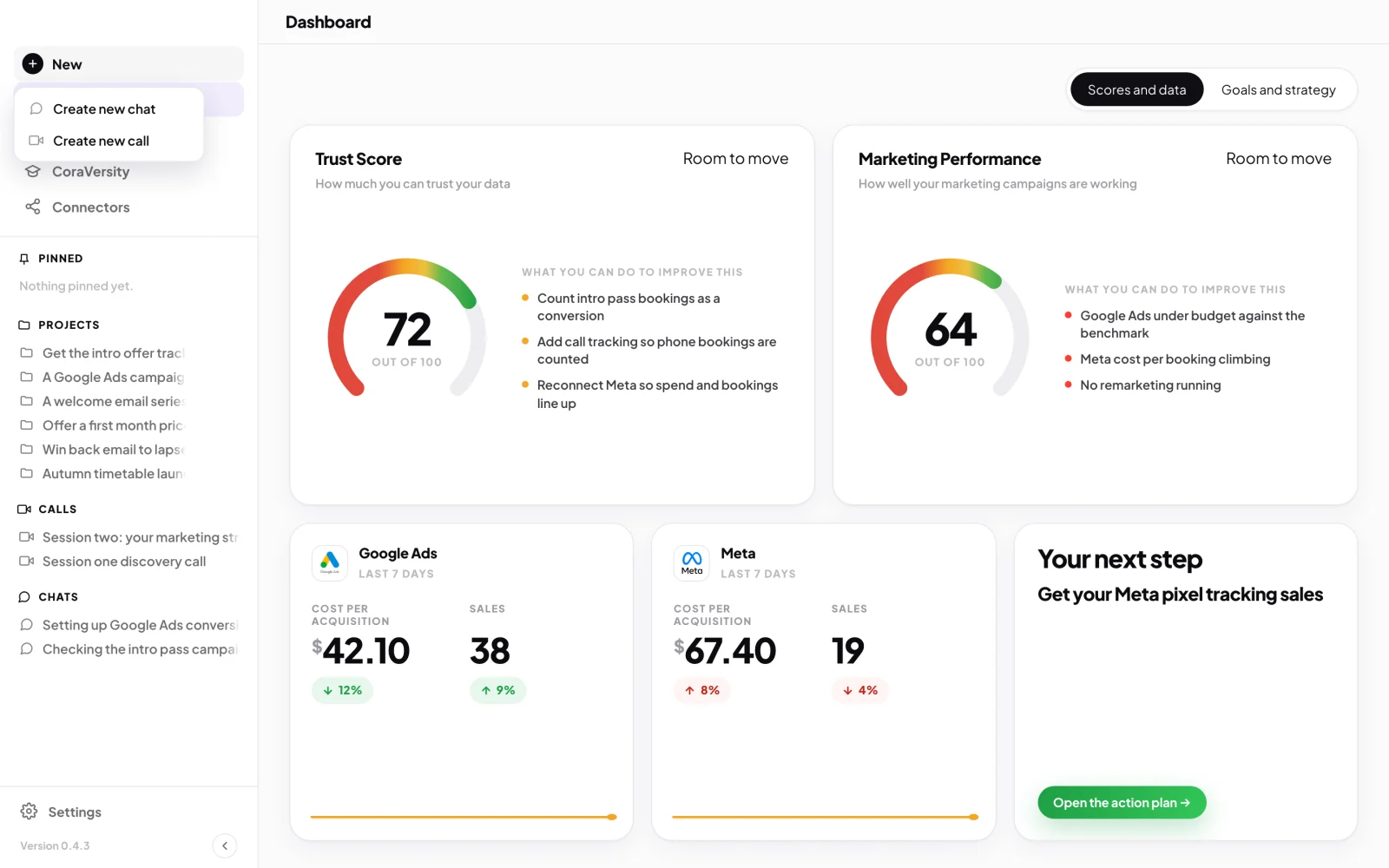Click the Google Ads card progress slider
Viewport: 1389px width, 868px height.
[464, 817]
